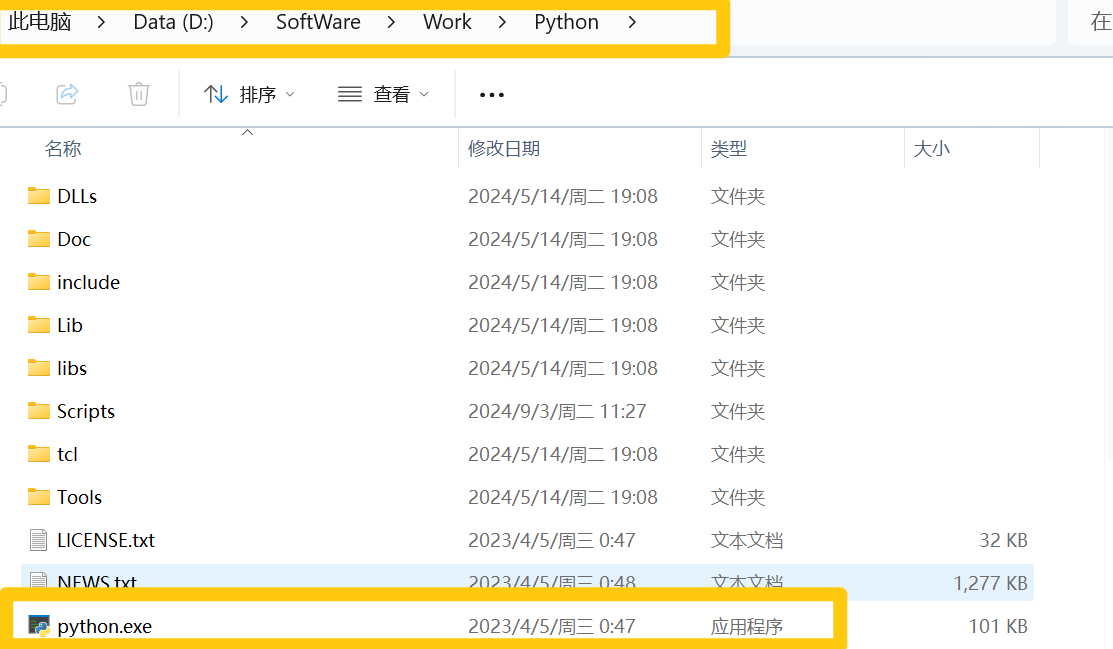Select the libs folder icon

(39, 368)
